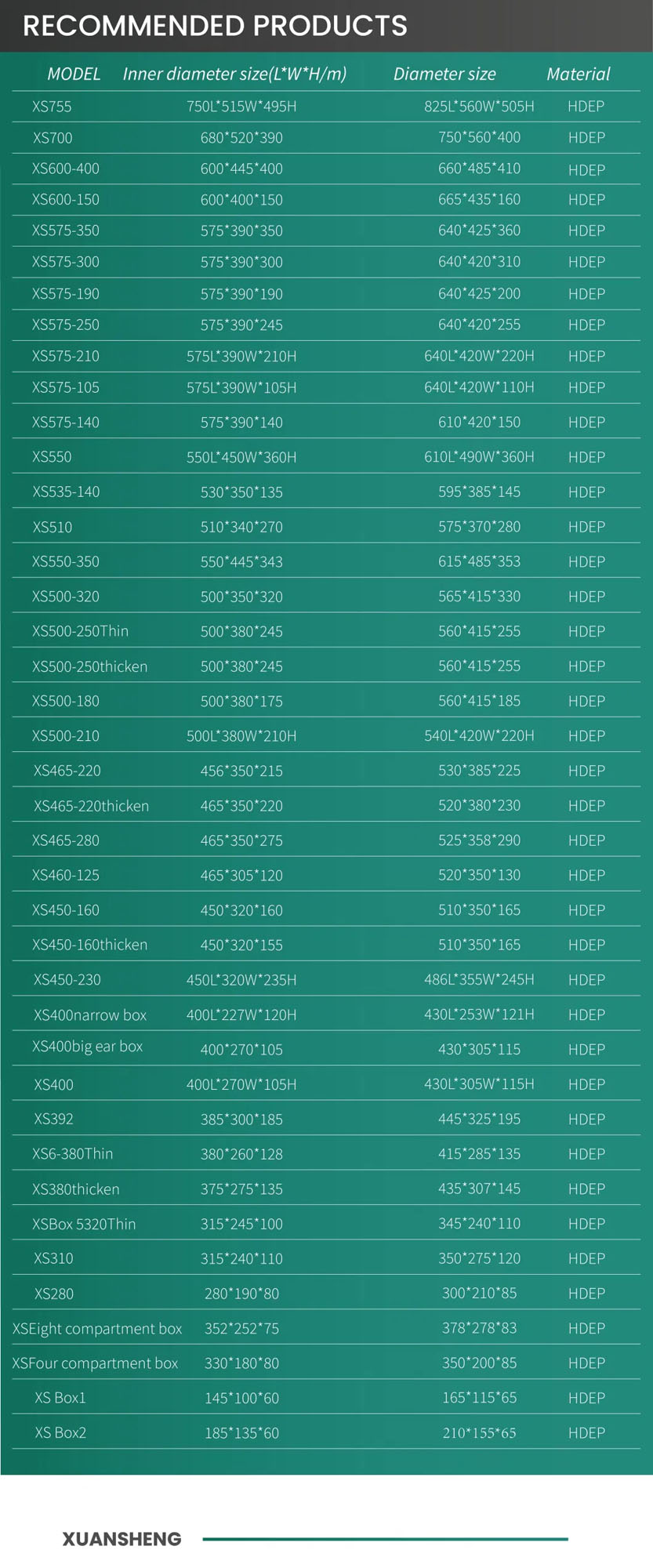The image size is (653, 1568).
Task: Select the XS600-400 model row
Action: [326, 169]
